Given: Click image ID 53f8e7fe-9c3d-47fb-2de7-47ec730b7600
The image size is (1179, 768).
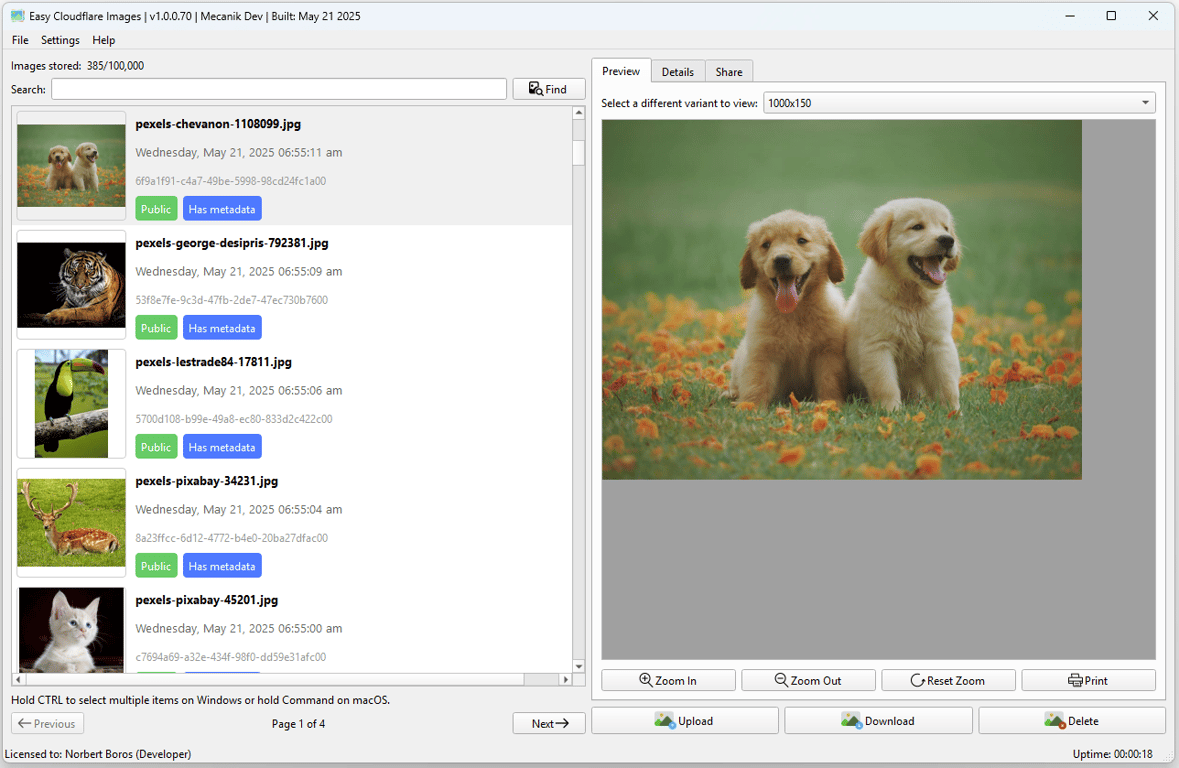Looking at the screenshot, I should (x=232, y=299).
